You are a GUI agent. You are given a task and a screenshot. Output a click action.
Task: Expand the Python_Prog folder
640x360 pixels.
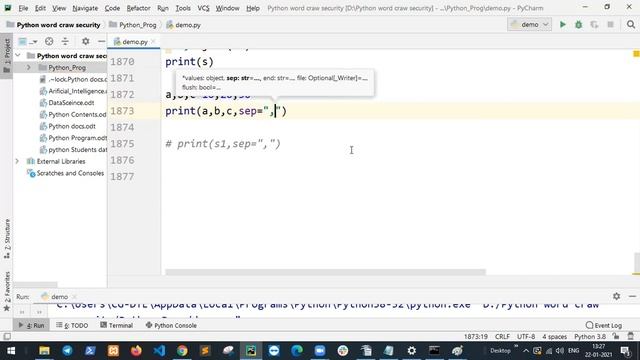pos(29,67)
